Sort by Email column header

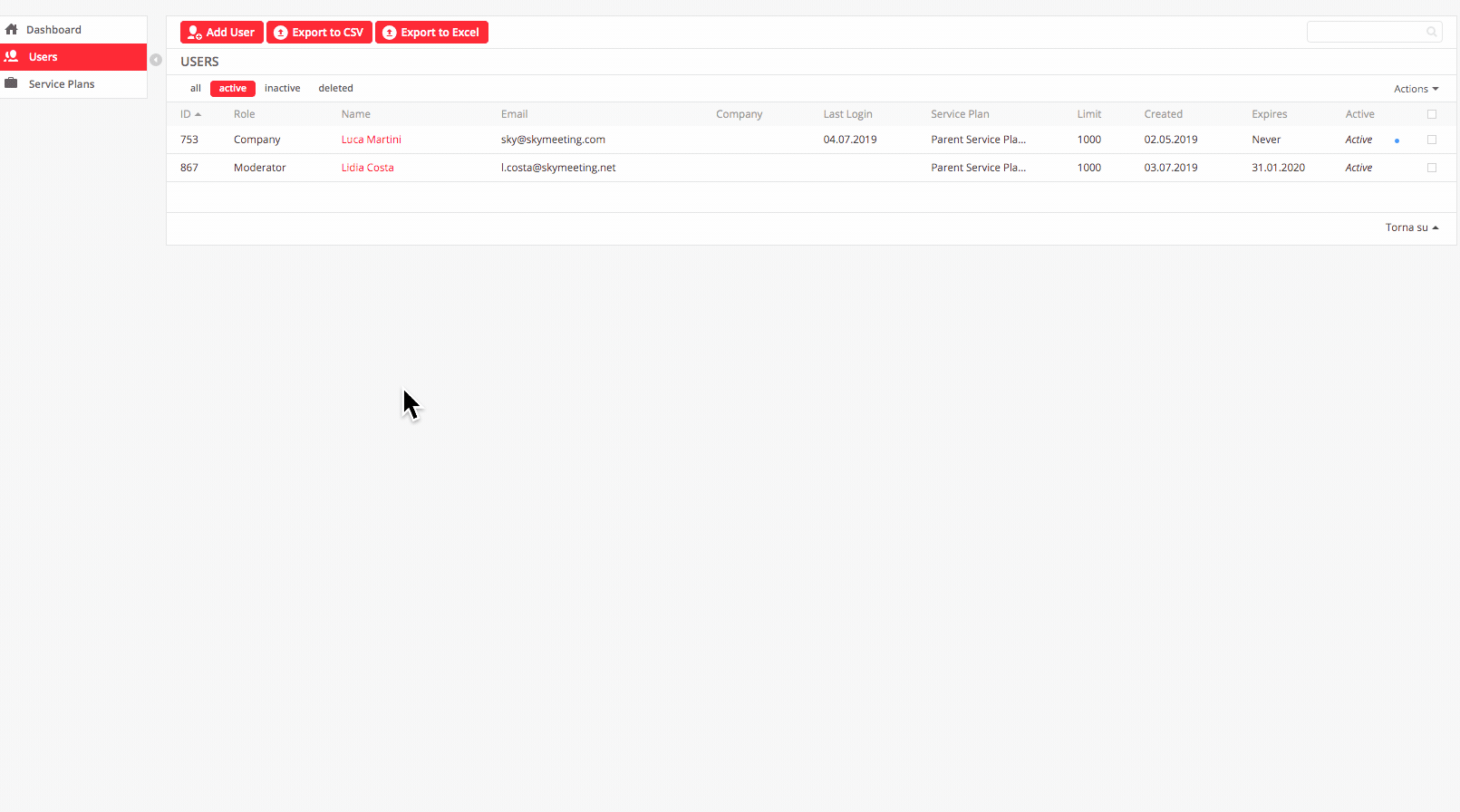514,114
